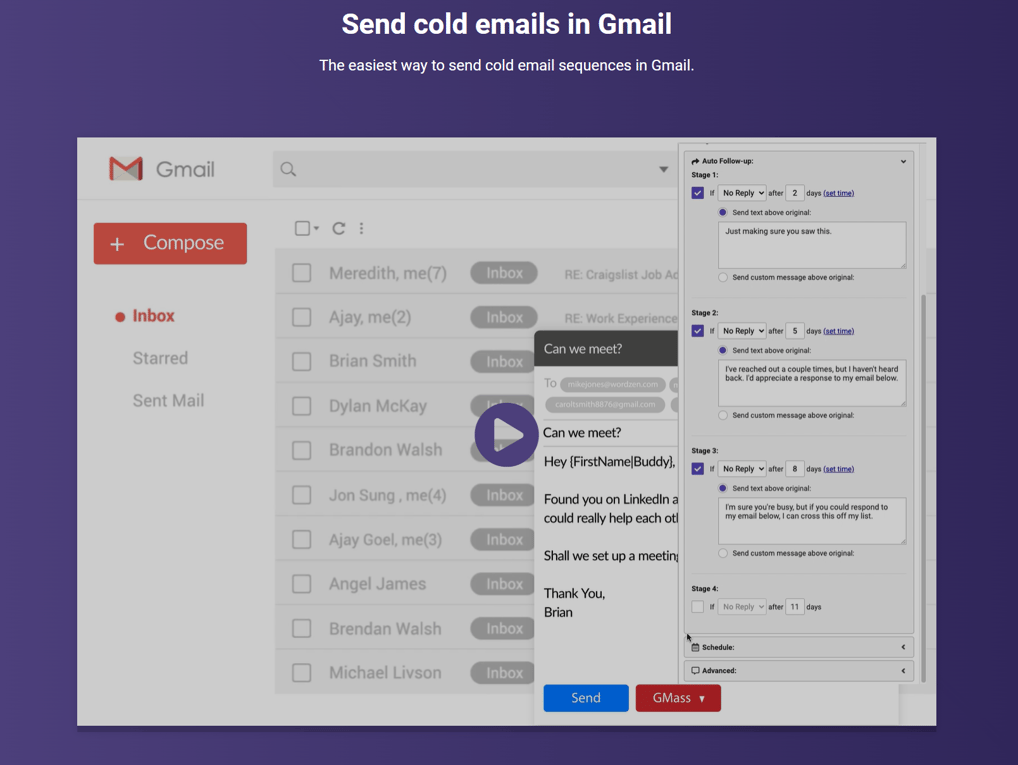Click the search magnifier icon
The image size is (1018, 765).
[x=288, y=169]
